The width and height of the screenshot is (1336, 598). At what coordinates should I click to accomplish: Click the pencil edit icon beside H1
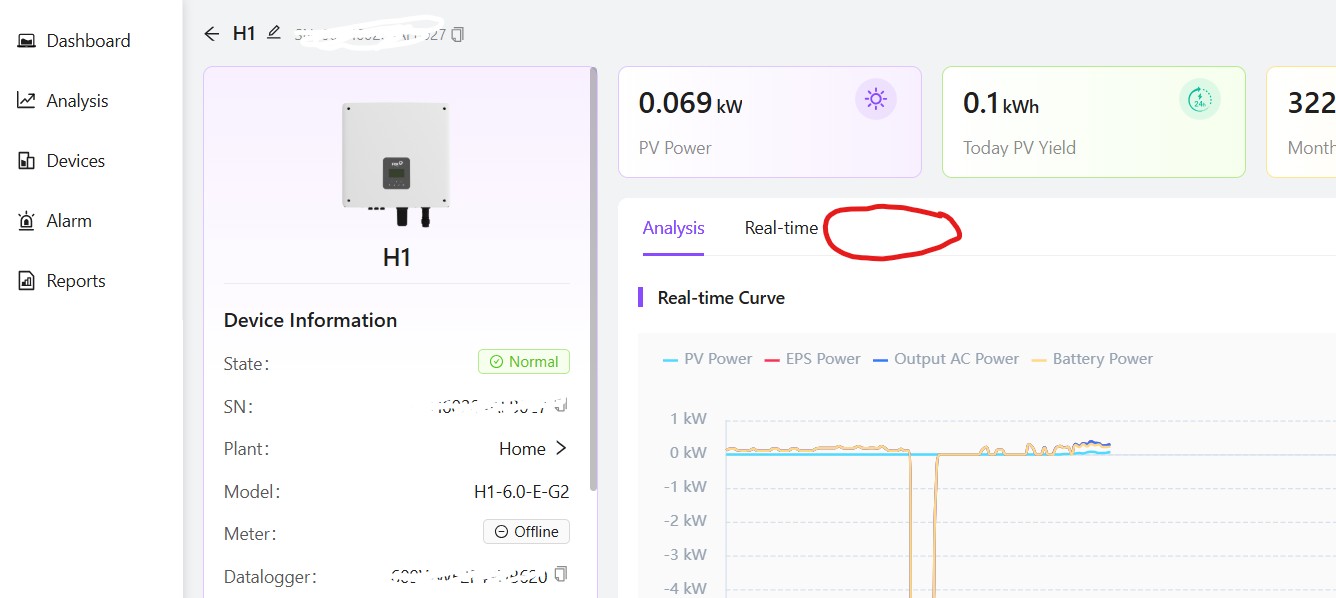click(274, 33)
